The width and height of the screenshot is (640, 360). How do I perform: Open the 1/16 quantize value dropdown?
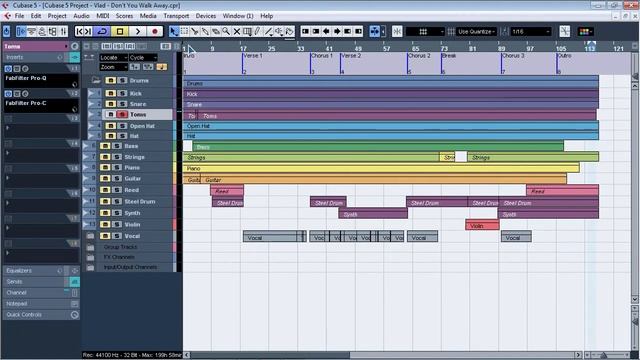tap(531, 31)
